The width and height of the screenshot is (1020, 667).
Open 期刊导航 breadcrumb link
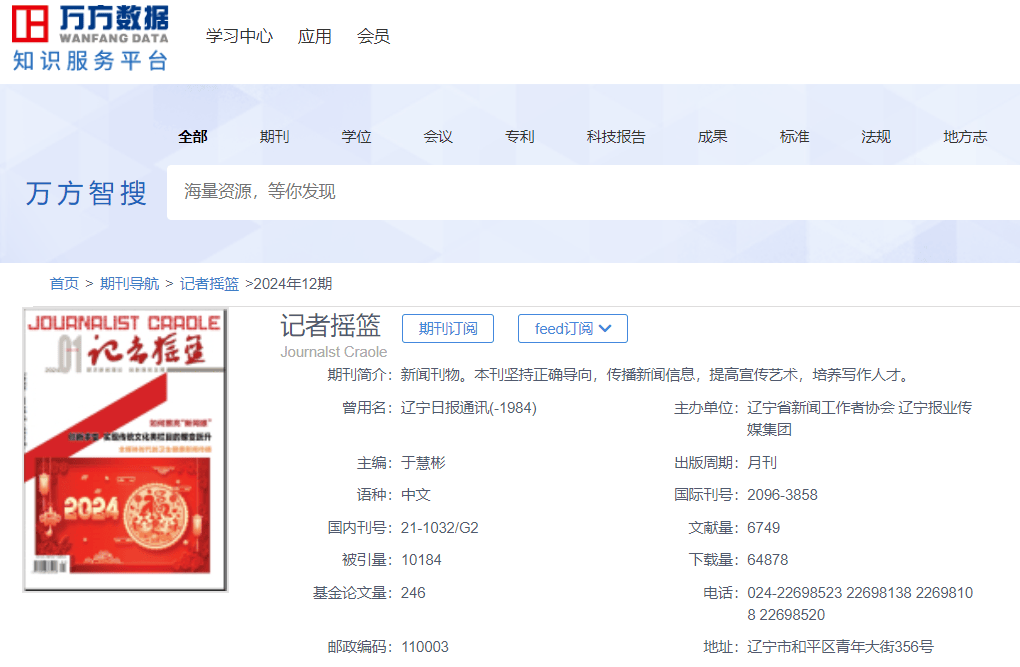[129, 284]
